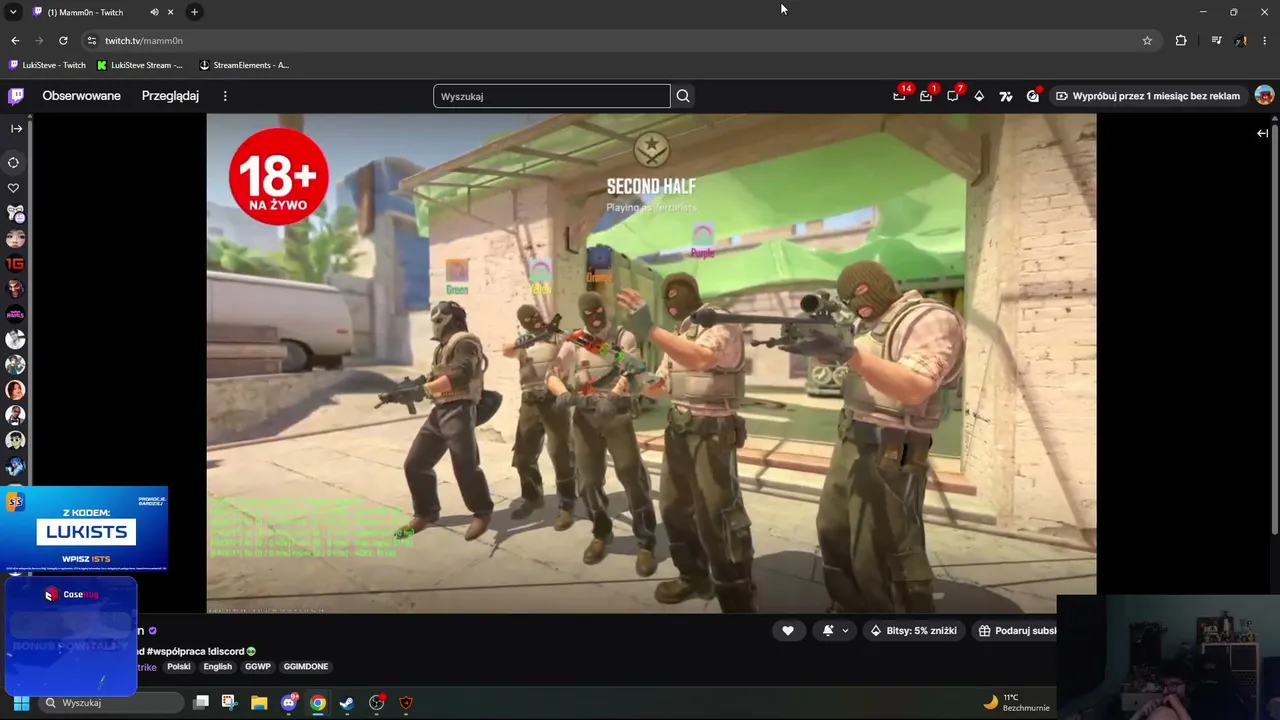Open File Explorer from the taskbar
The width and height of the screenshot is (1280, 720).
pyautogui.click(x=259, y=703)
